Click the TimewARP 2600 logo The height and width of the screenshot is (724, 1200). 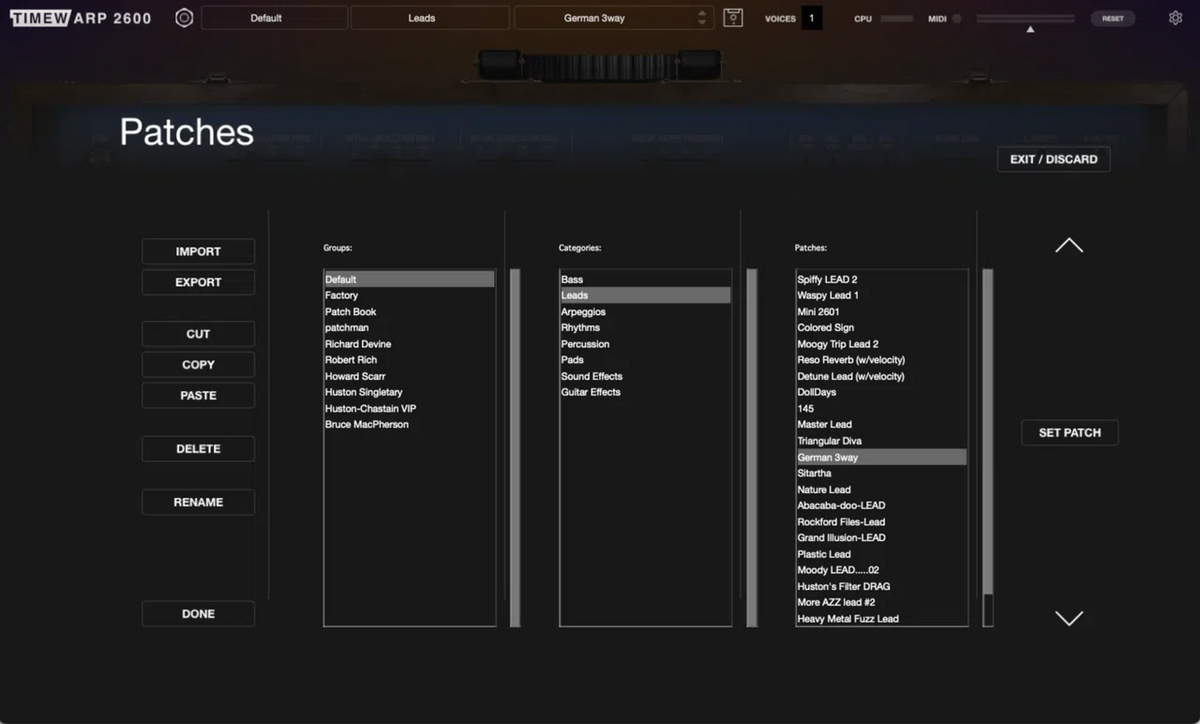81,18
